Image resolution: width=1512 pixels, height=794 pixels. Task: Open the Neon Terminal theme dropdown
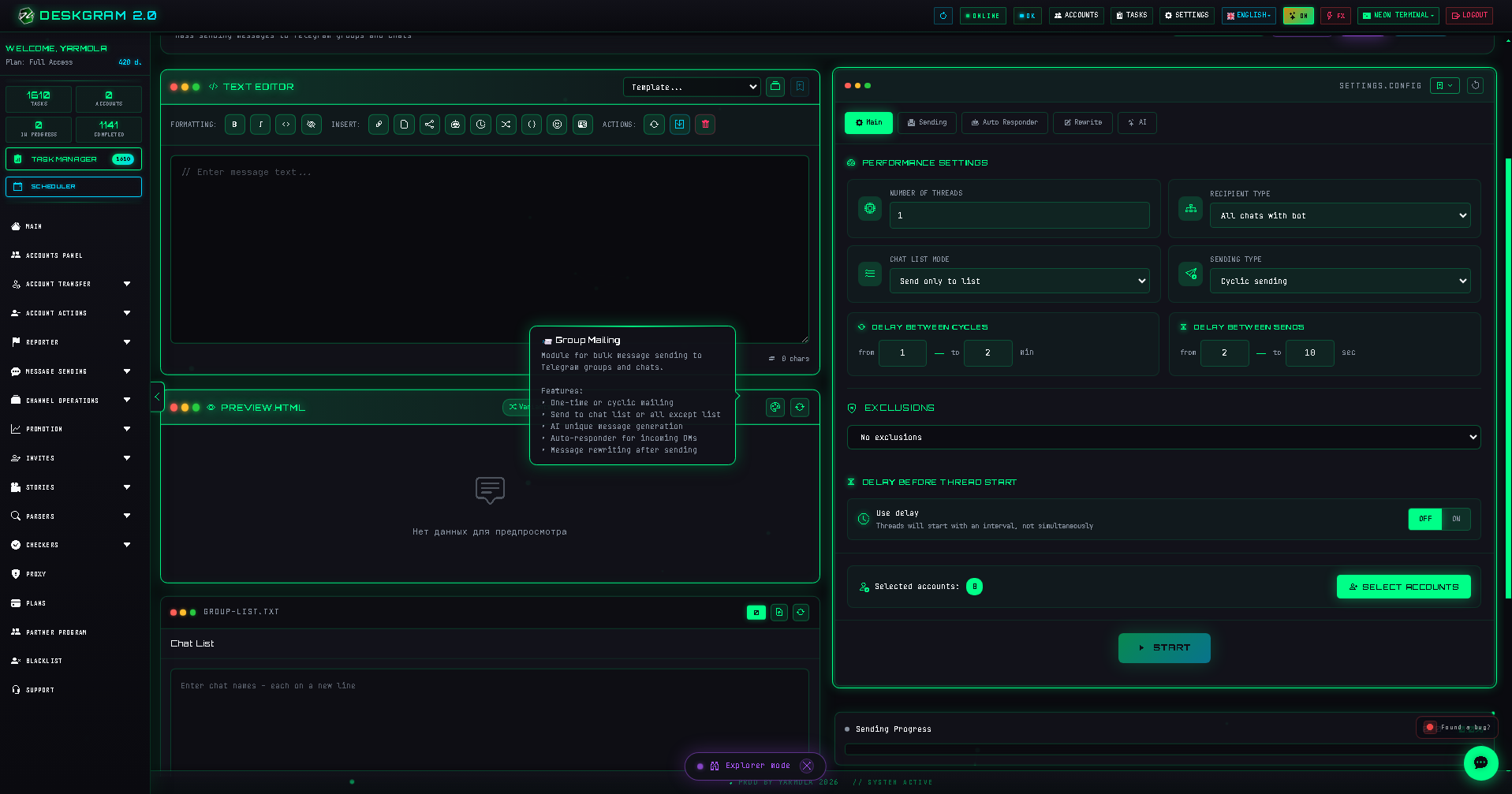point(1398,15)
